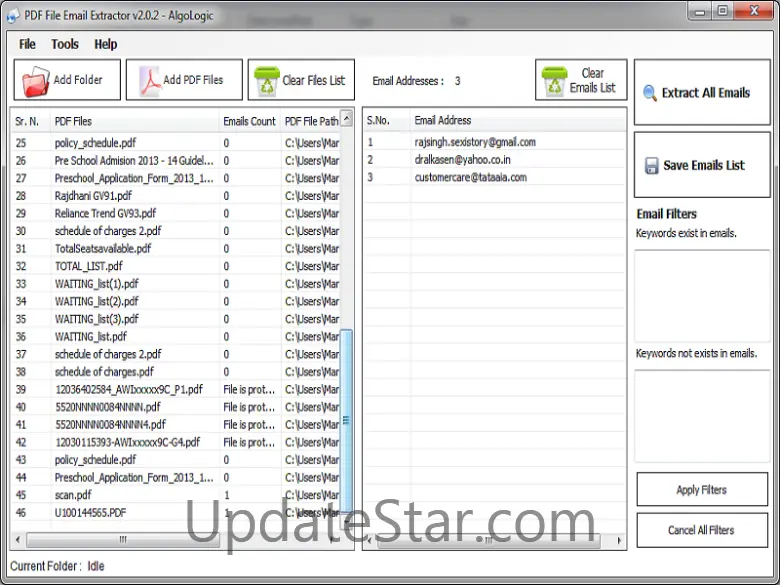Select row 25 policy_schedule.pdf

coord(177,143)
